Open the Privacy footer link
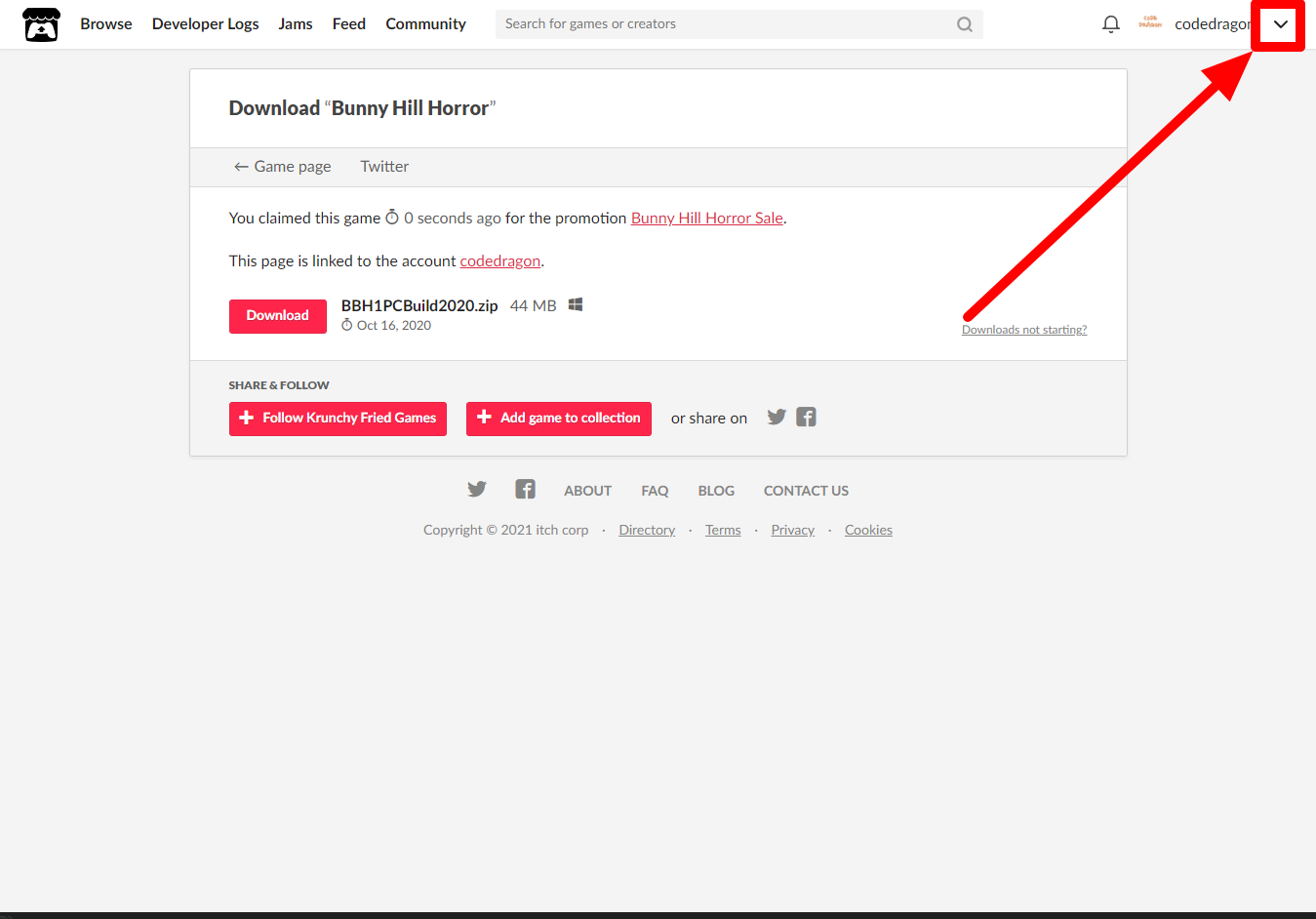 coord(793,531)
